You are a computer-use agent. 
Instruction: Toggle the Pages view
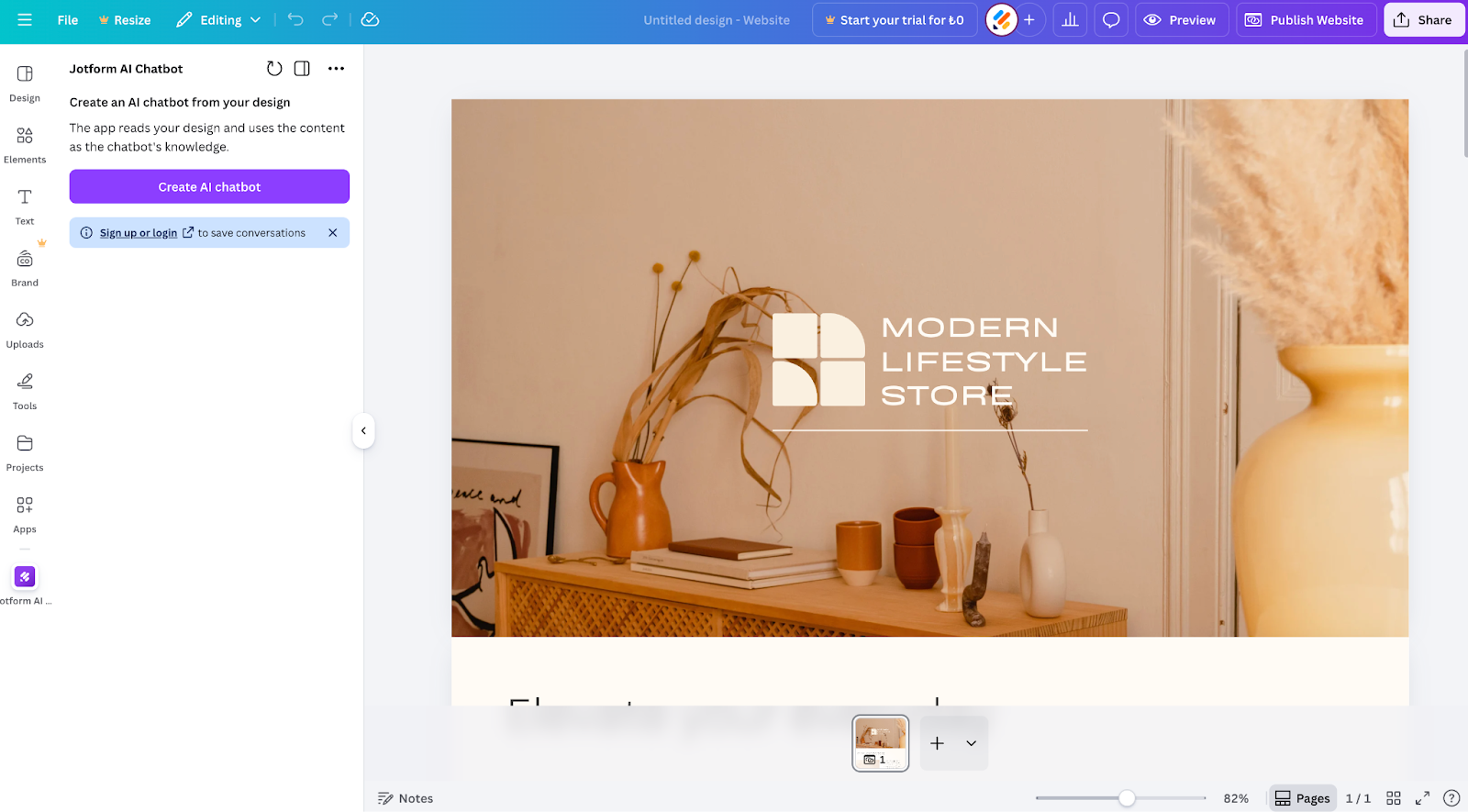tap(1302, 798)
